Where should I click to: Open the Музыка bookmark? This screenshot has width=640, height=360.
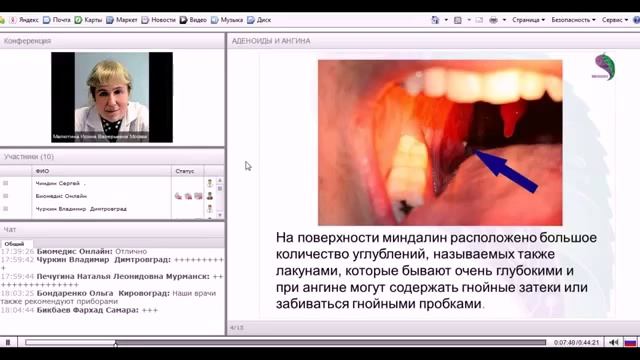point(227,20)
